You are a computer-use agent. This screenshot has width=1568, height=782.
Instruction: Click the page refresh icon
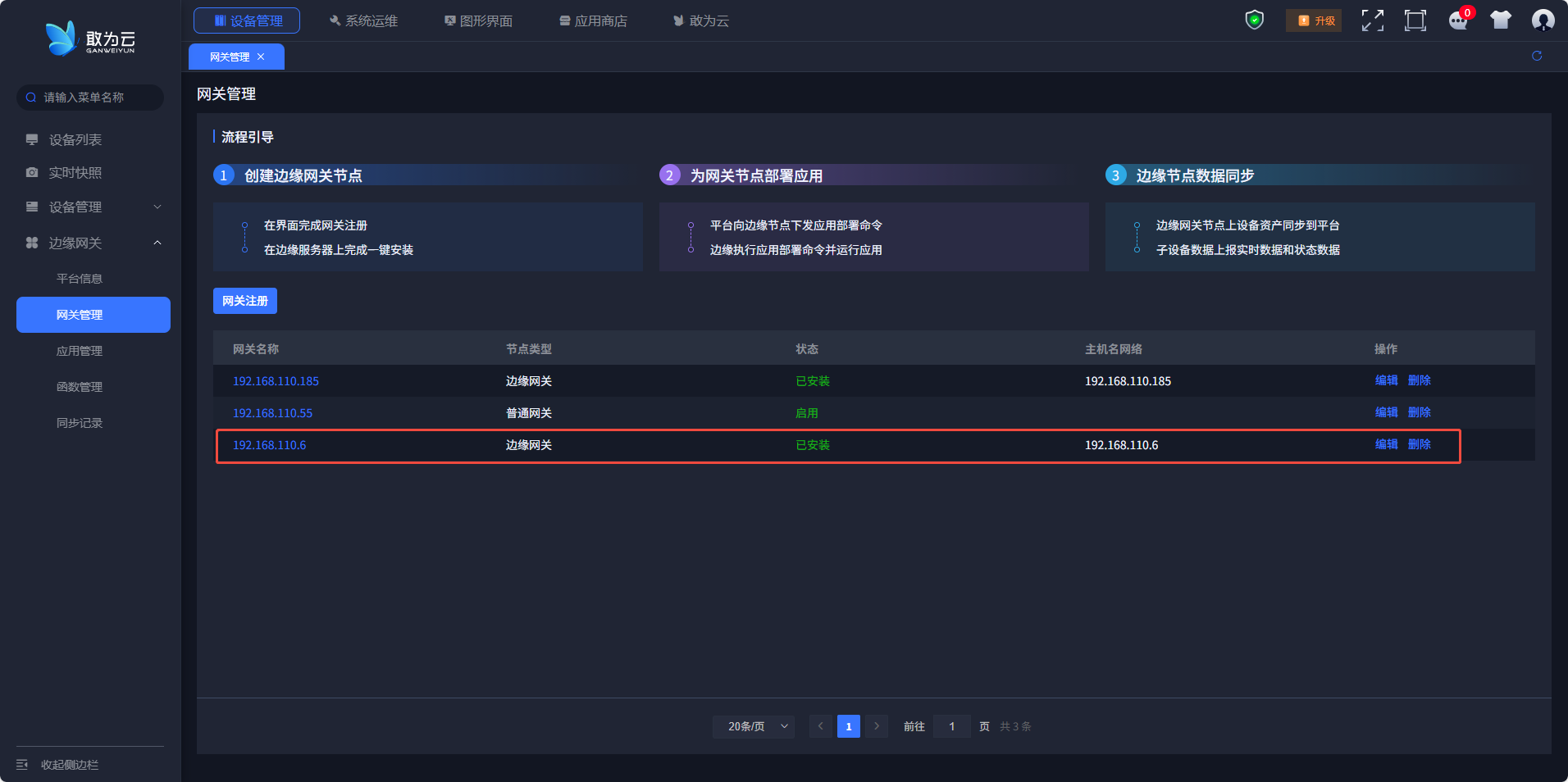[1537, 56]
